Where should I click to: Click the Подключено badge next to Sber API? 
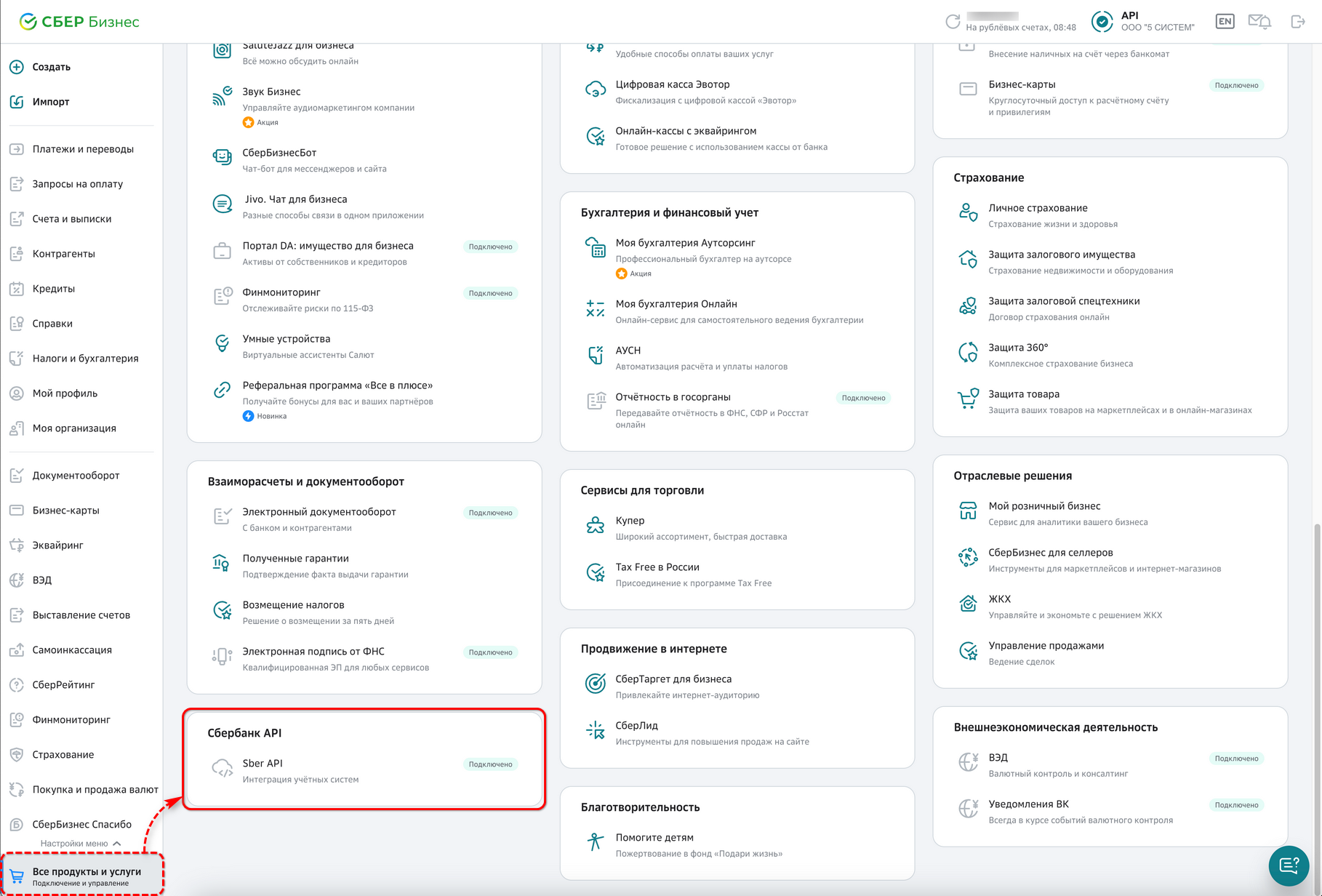pos(491,764)
